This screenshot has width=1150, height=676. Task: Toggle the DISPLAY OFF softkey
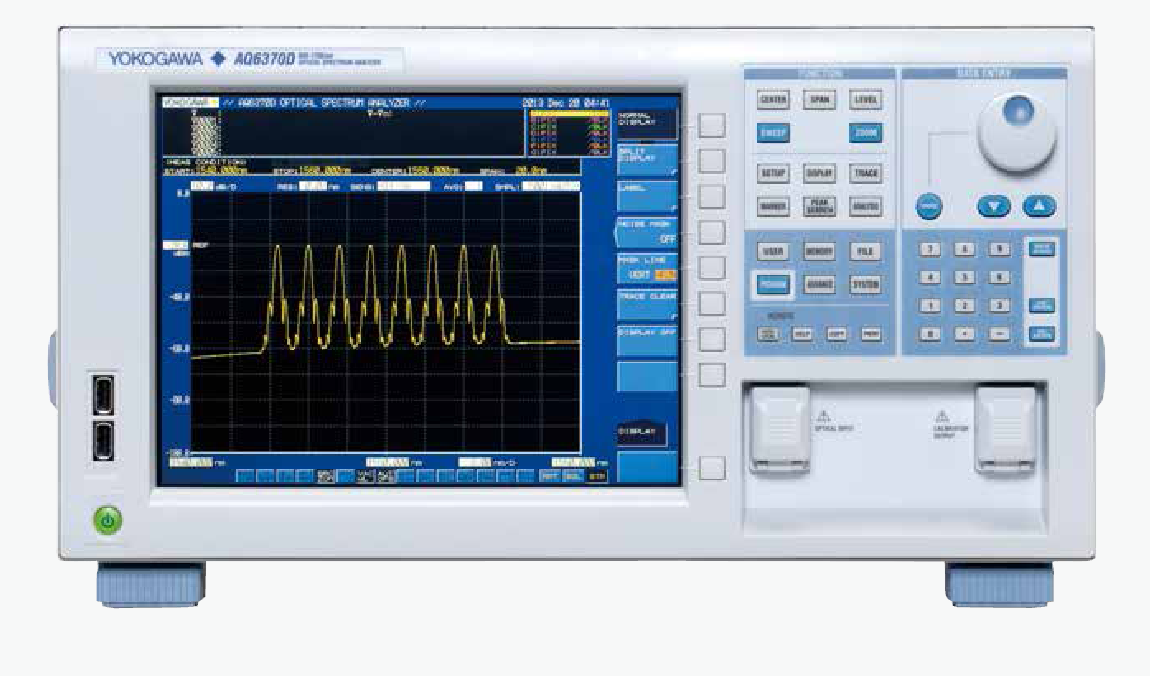point(647,338)
